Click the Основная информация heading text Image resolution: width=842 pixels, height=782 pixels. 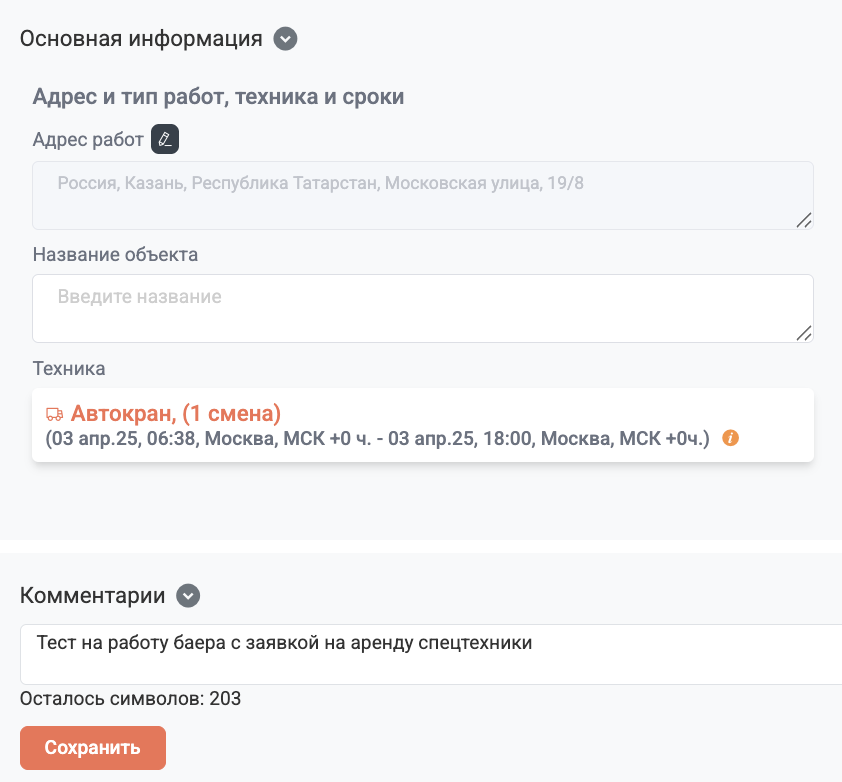[141, 39]
